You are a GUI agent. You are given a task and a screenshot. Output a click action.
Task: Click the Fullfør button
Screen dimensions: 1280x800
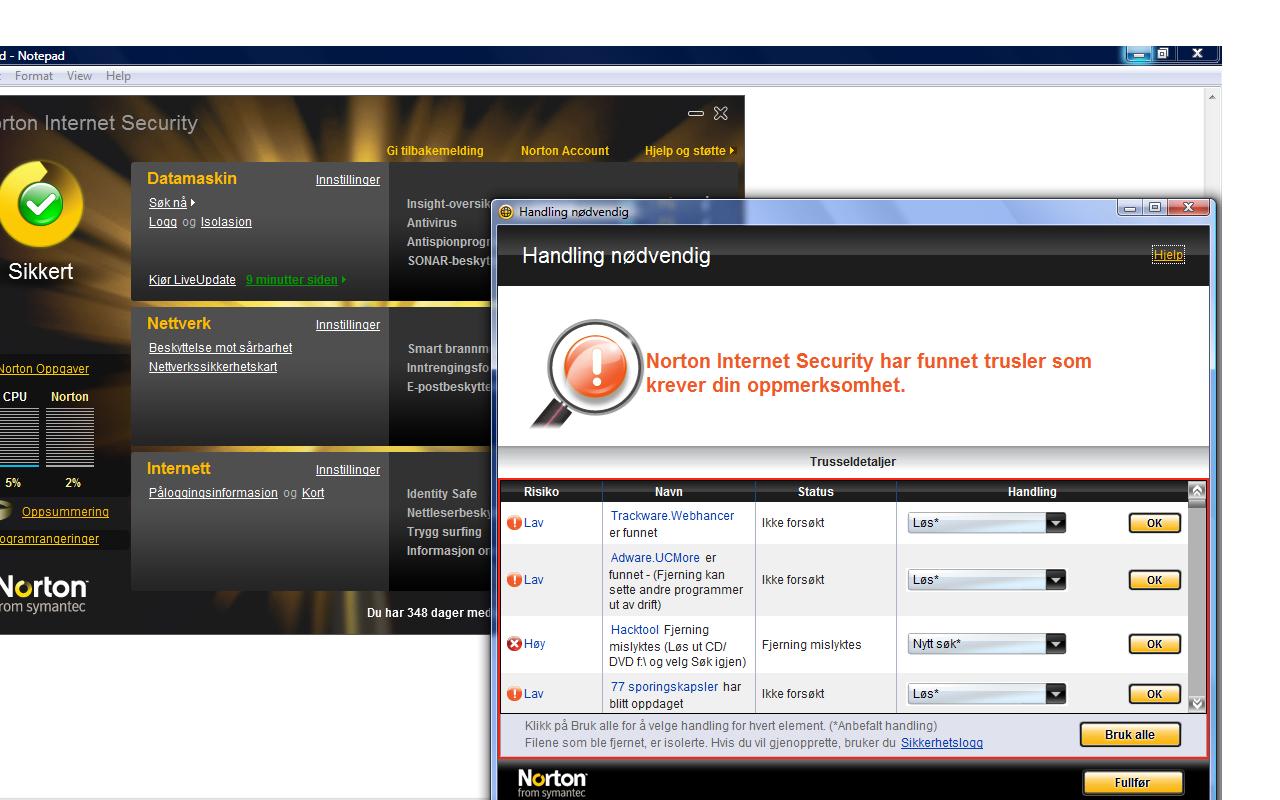coord(1132,783)
